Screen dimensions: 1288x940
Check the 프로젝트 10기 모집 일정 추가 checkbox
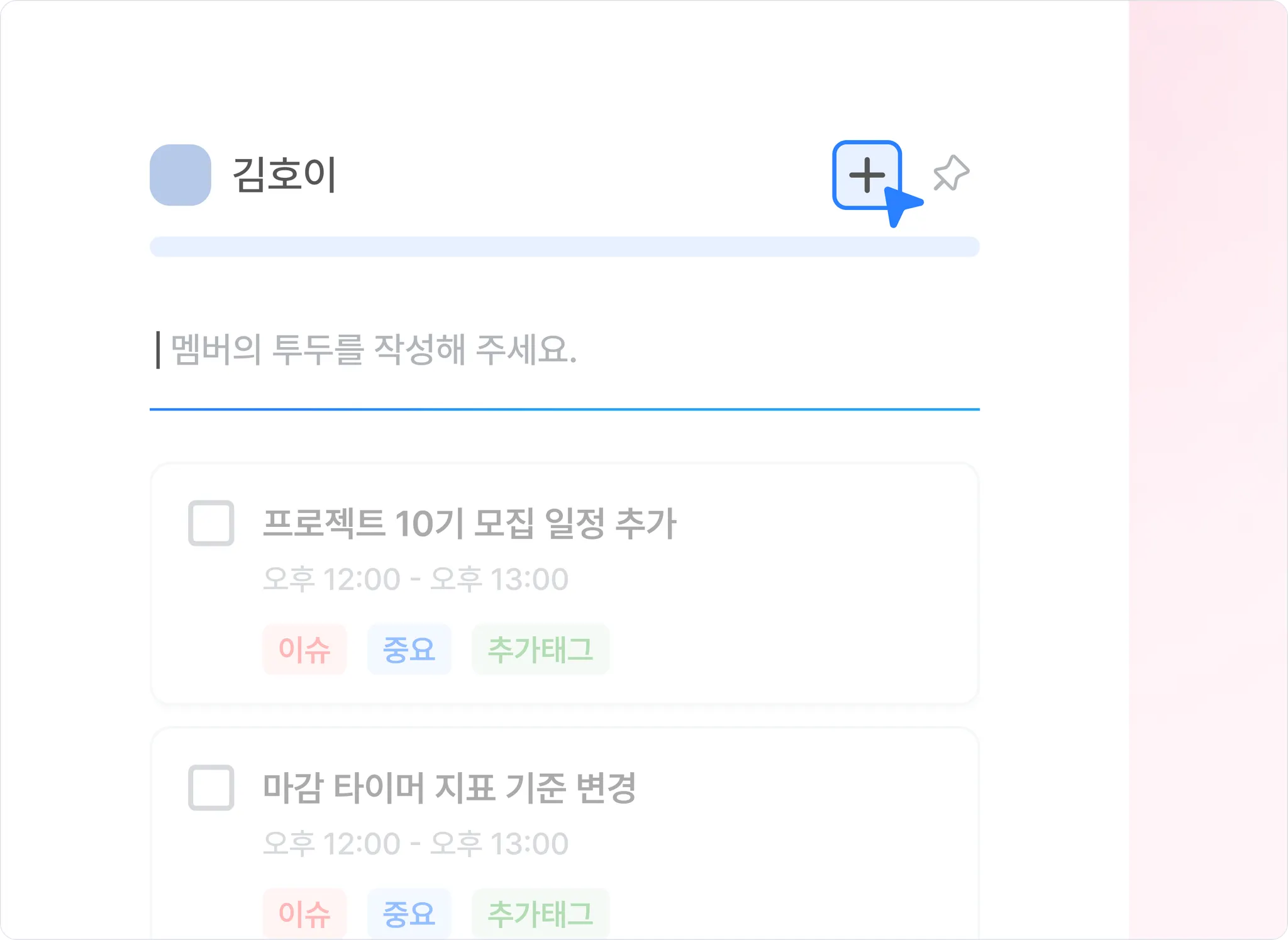coord(211,523)
